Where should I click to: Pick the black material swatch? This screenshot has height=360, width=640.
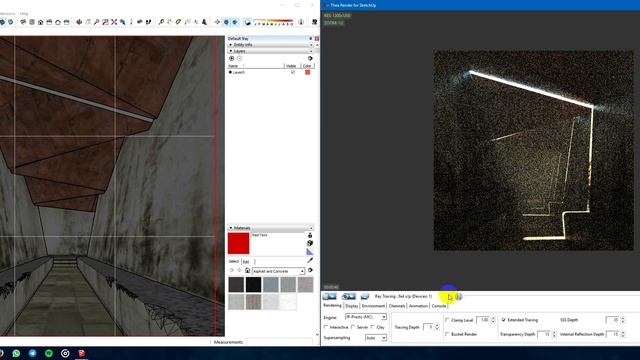click(x=253, y=284)
